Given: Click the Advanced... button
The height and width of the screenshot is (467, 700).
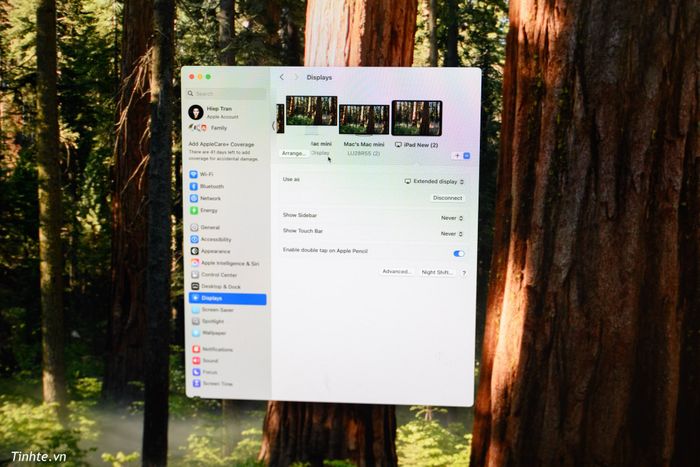Looking at the screenshot, I should [396, 271].
